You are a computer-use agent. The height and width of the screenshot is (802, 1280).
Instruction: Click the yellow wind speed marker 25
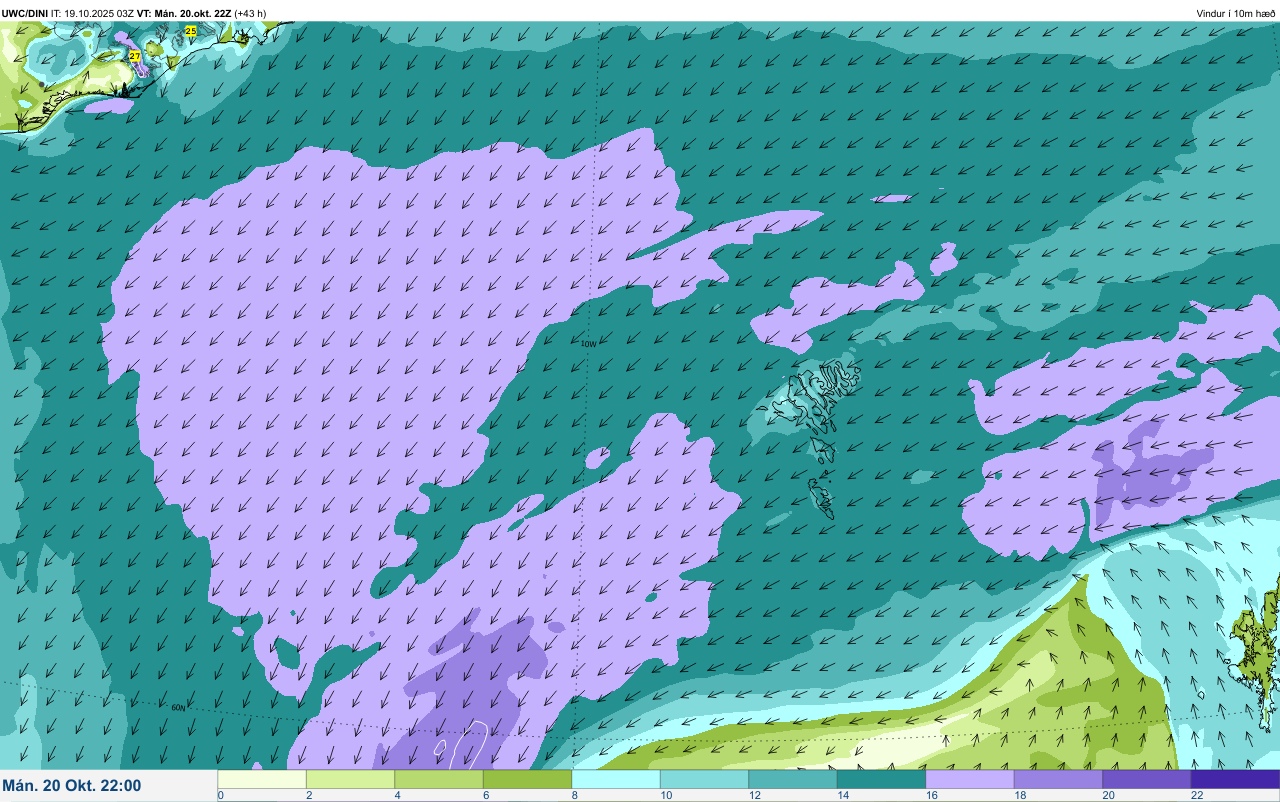pos(191,31)
